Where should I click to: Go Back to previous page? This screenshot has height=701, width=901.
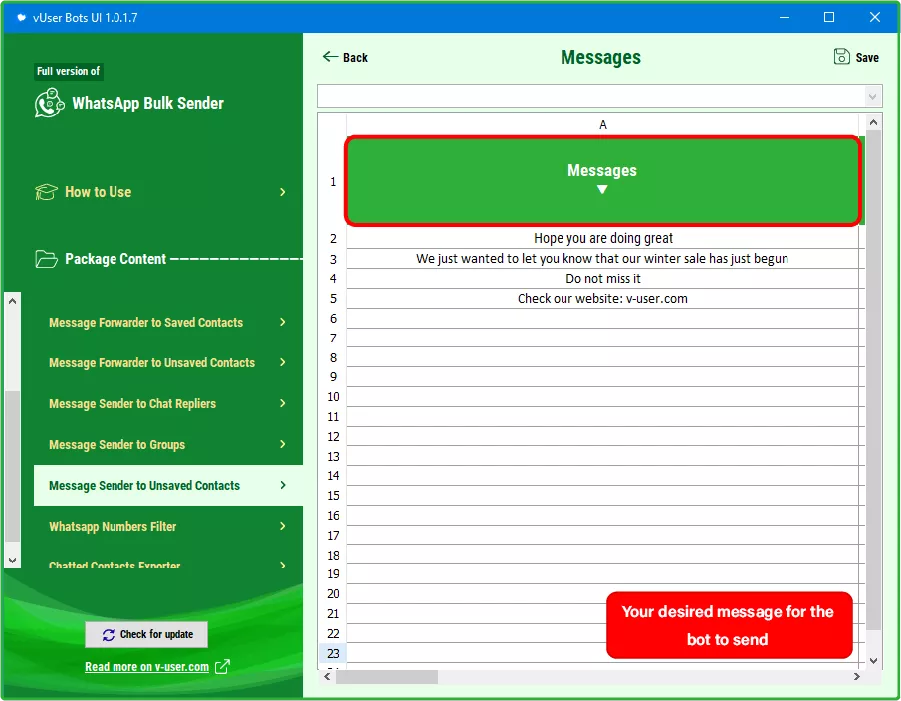(345, 57)
